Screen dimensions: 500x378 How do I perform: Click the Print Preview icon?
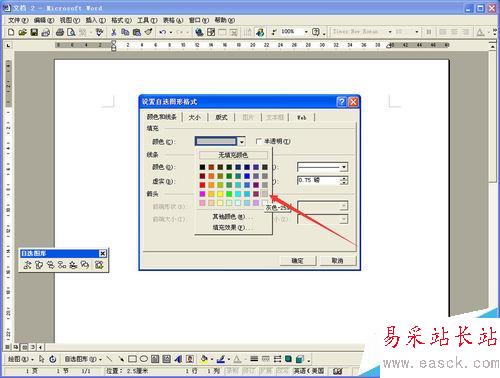[x=71, y=32]
